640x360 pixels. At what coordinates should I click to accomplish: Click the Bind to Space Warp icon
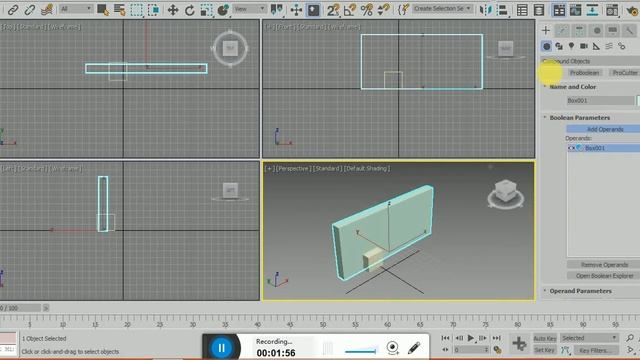coord(47,9)
